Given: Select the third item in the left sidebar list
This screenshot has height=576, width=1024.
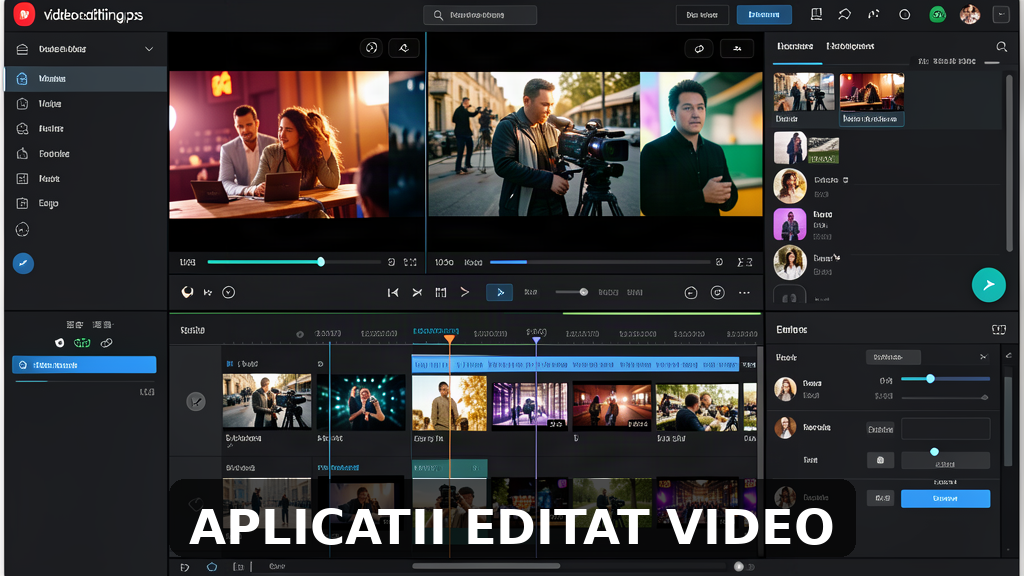Looking at the screenshot, I should [86, 129].
